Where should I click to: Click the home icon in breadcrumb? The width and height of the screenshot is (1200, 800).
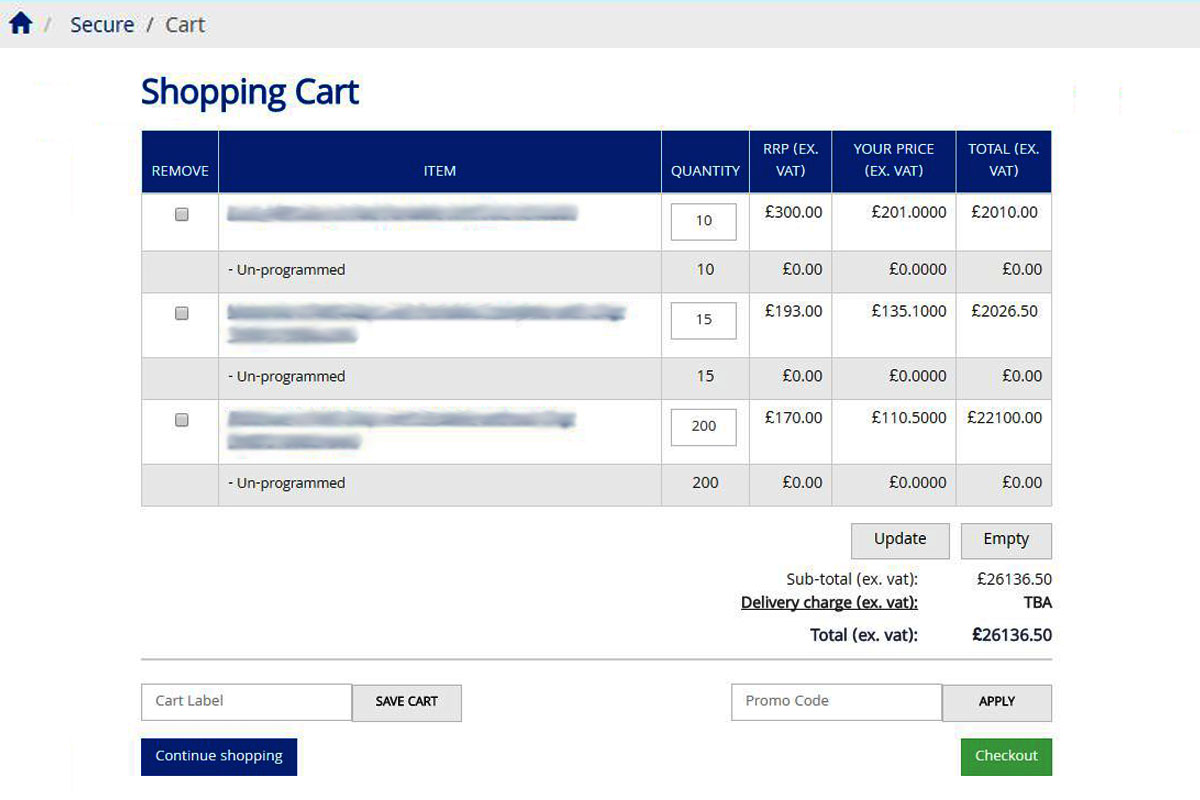tap(21, 24)
